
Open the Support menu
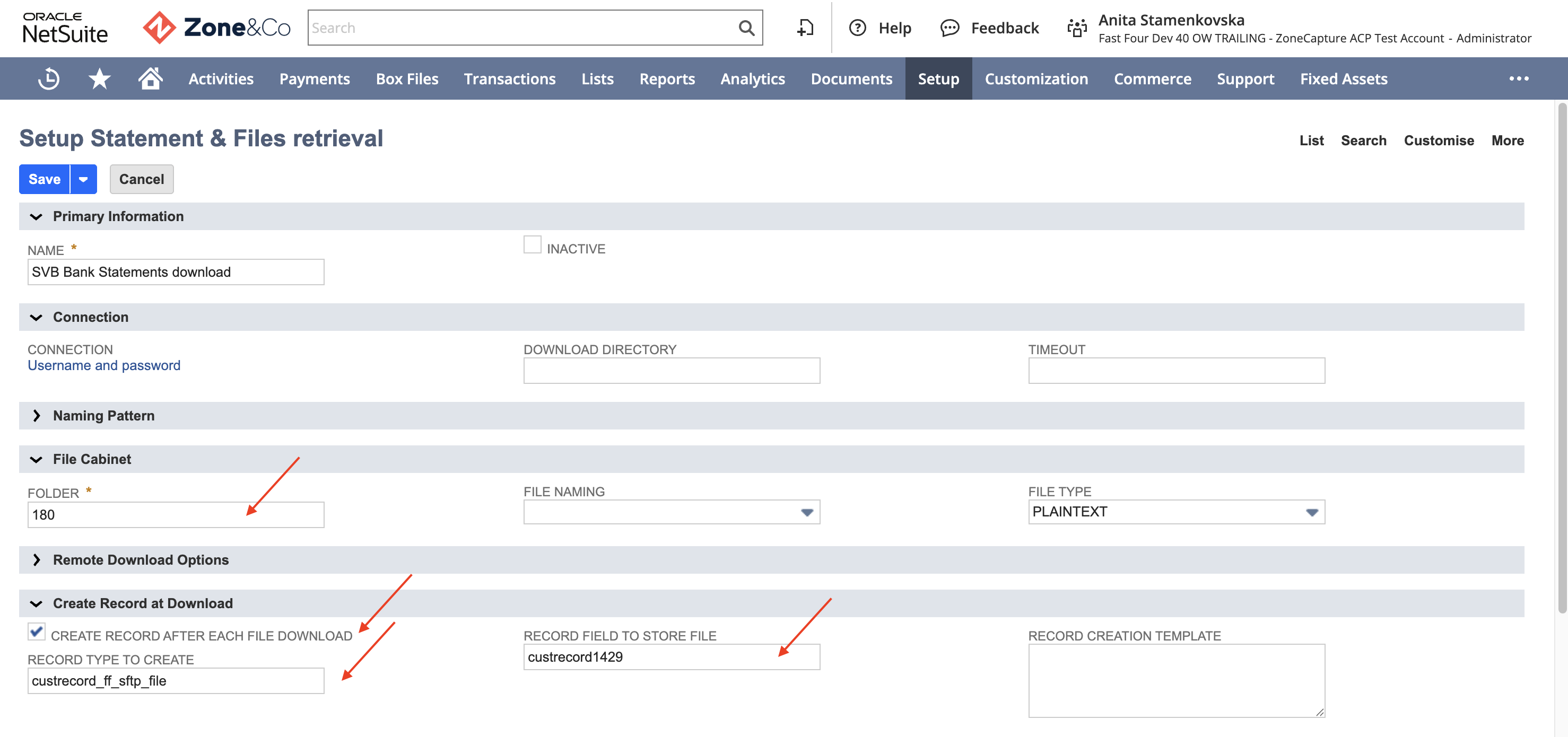tap(1245, 78)
